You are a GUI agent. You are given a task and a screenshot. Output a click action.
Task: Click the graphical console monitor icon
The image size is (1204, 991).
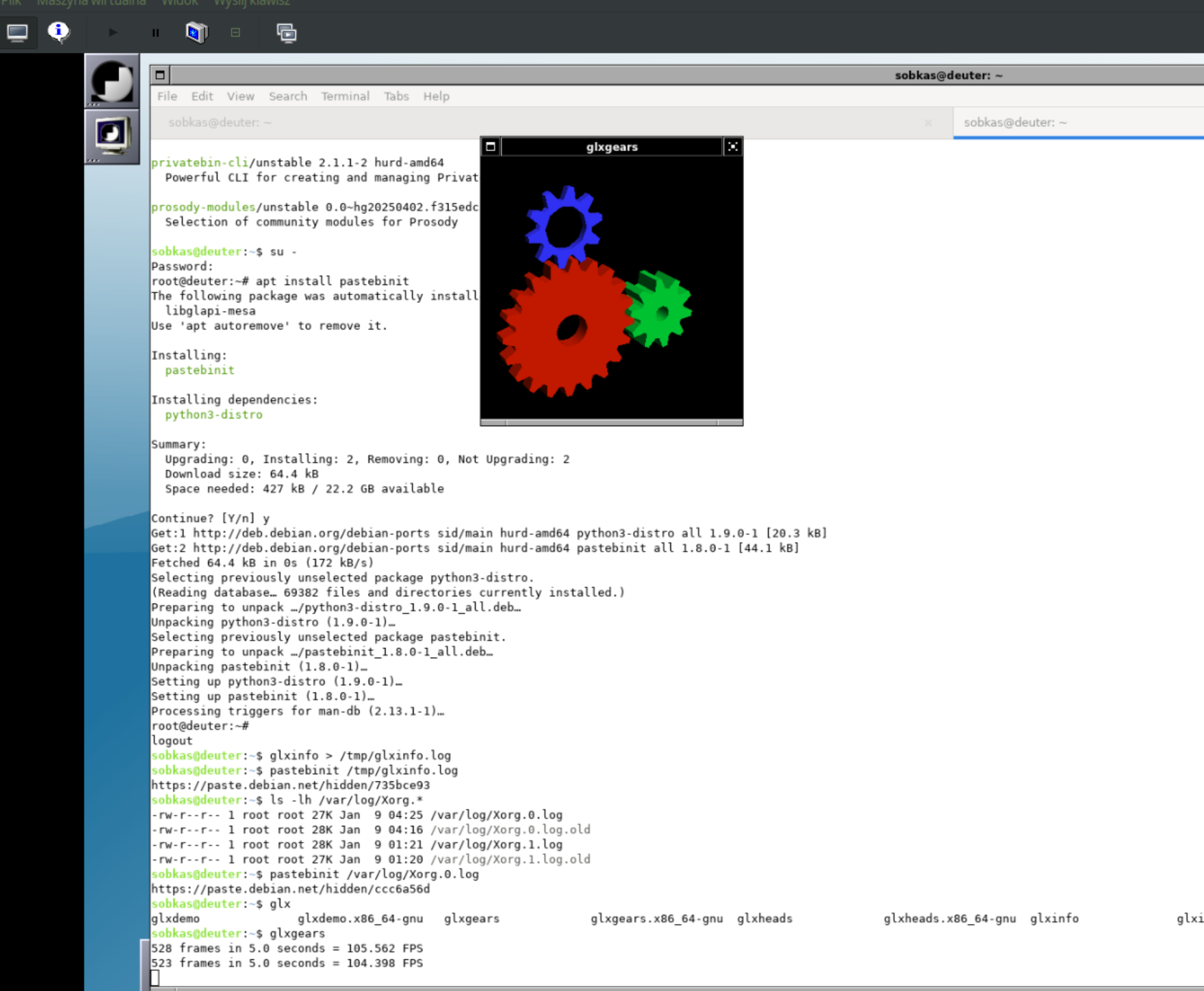tap(17, 32)
